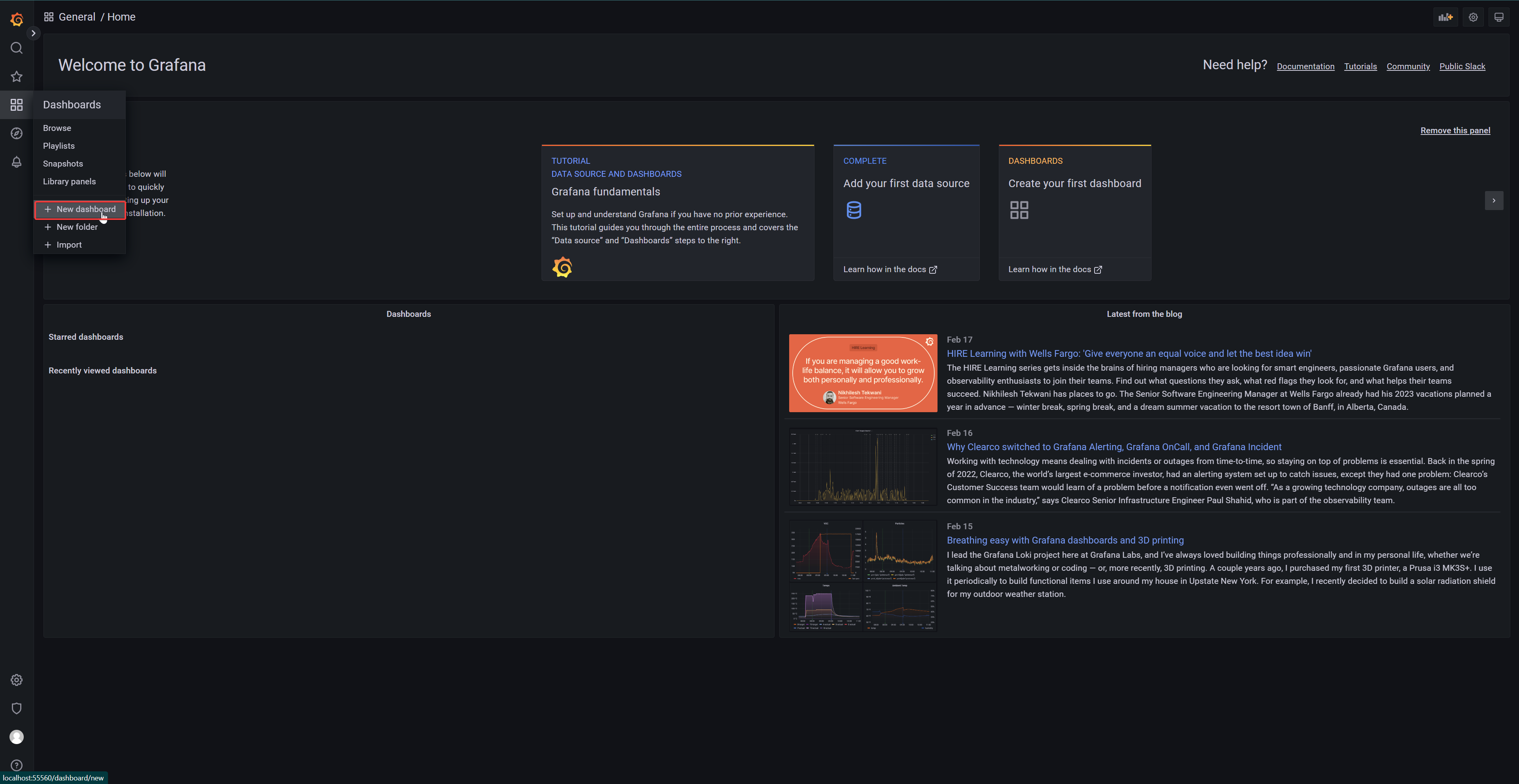Click the Feb 16 blog date
This screenshot has height=784, width=1519.
[959, 433]
